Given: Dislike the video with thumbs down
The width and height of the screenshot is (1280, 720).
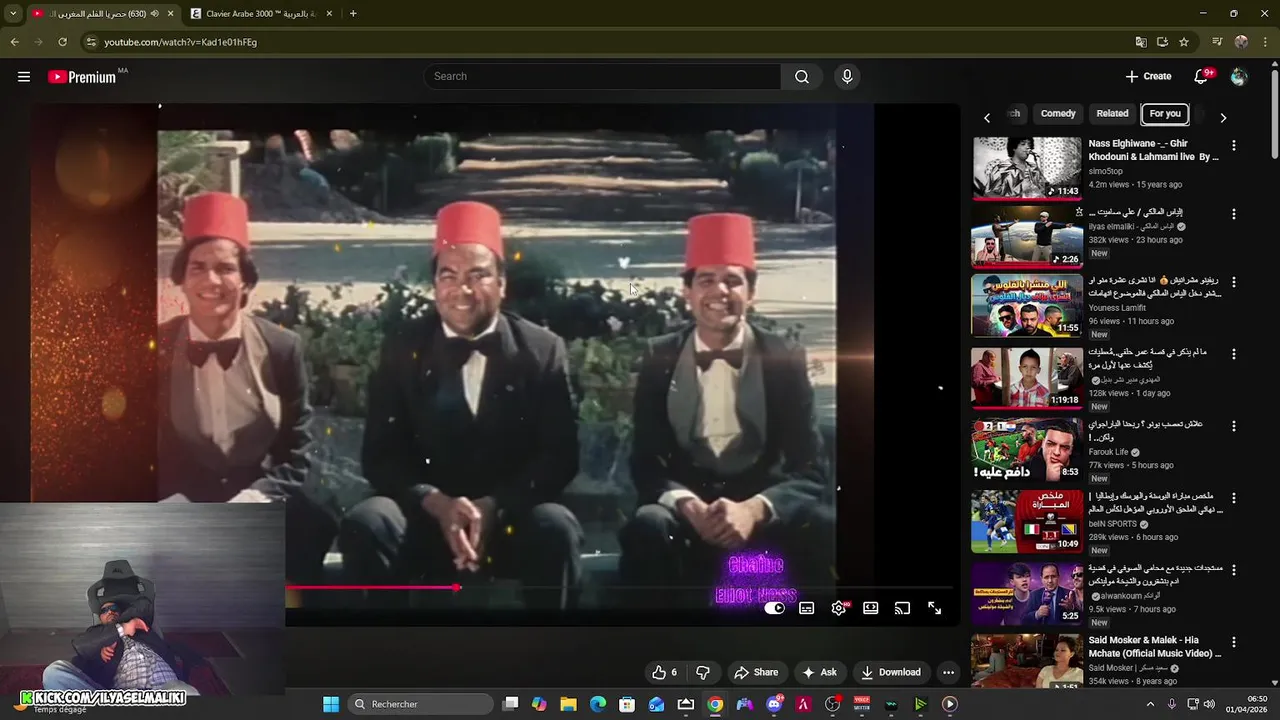Looking at the screenshot, I should [703, 672].
